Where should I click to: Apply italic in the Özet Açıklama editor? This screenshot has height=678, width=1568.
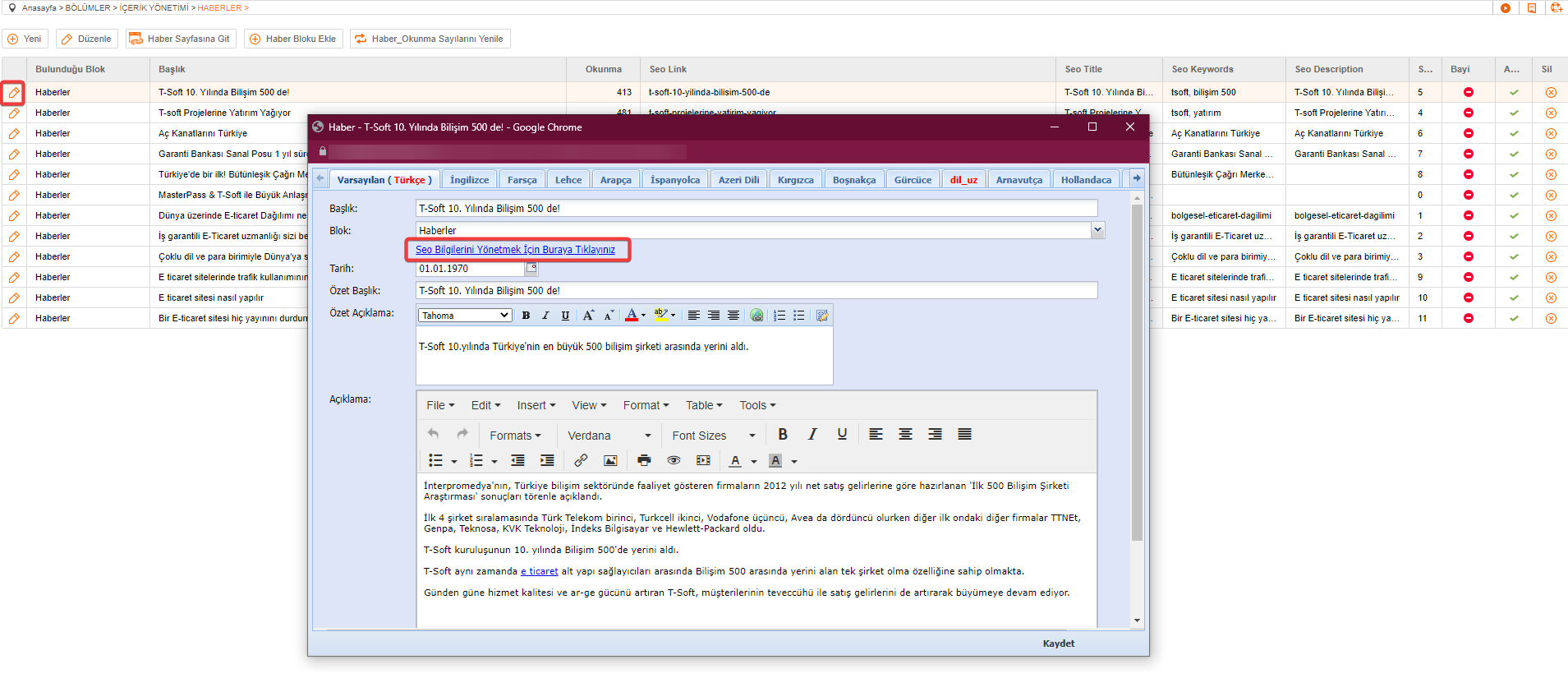point(545,316)
